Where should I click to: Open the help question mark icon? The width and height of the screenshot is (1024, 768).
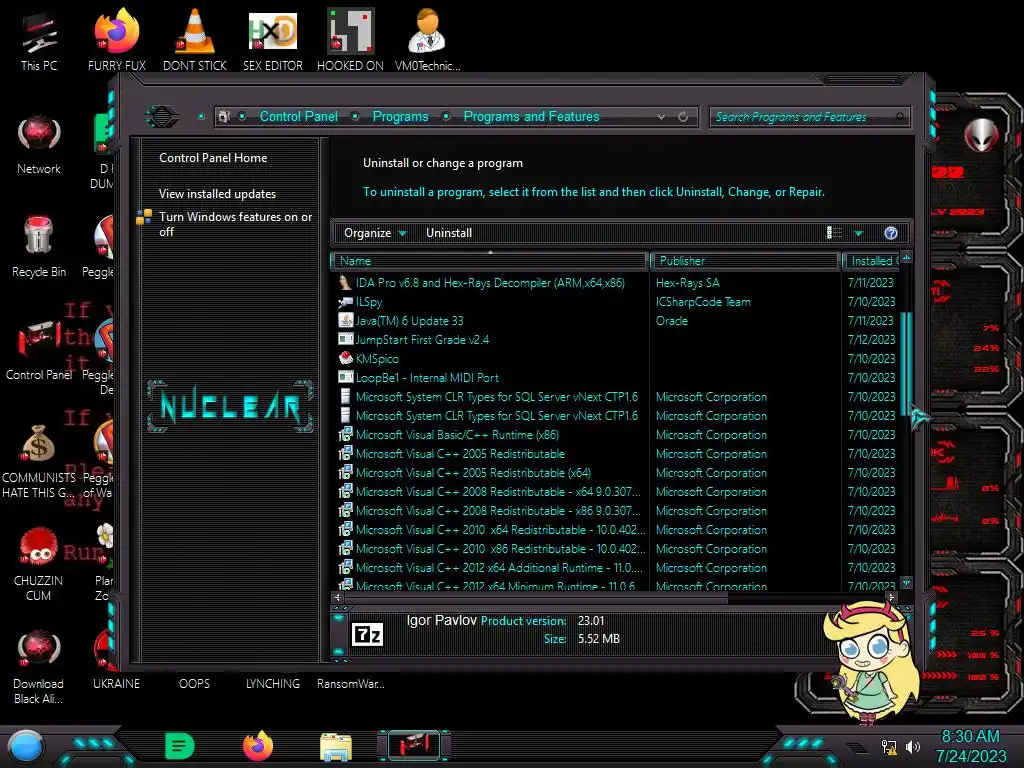coord(891,233)
